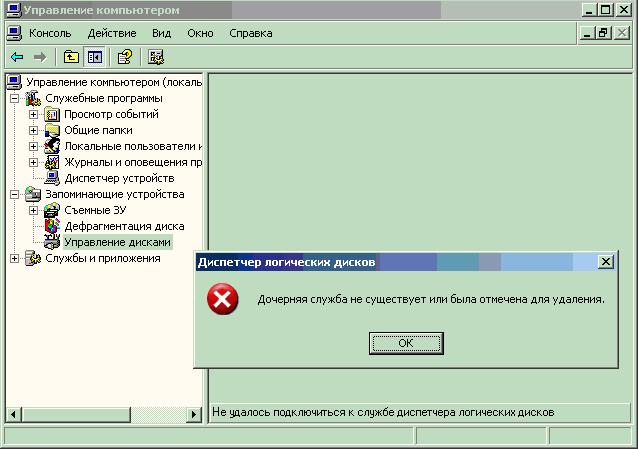Click the horizontal scrollbar thumb in tree
The width and height of the screenshot is (638, 449).
click(x=76, y=414)
